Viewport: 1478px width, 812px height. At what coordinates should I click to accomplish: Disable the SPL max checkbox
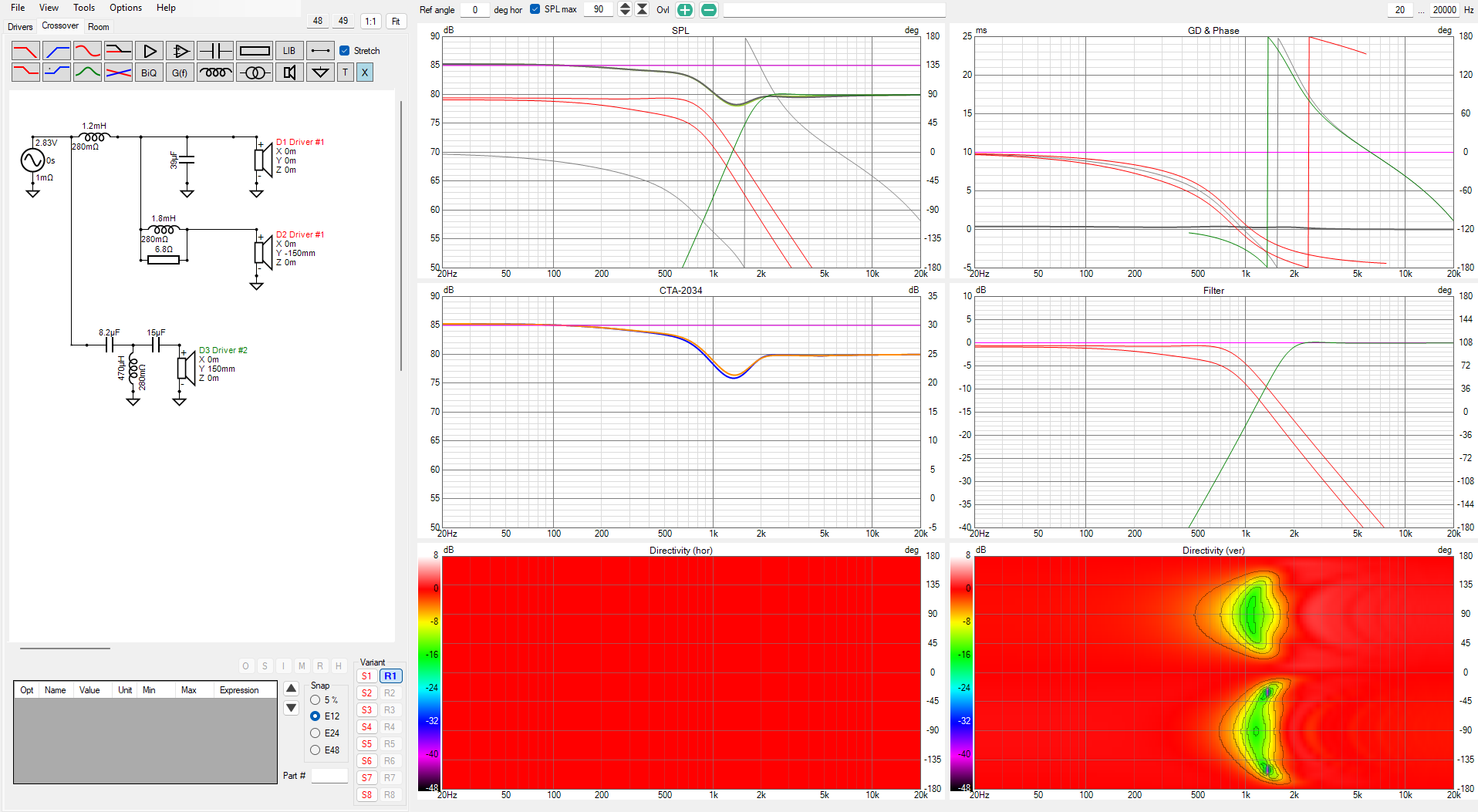click(x=535, y=9)
